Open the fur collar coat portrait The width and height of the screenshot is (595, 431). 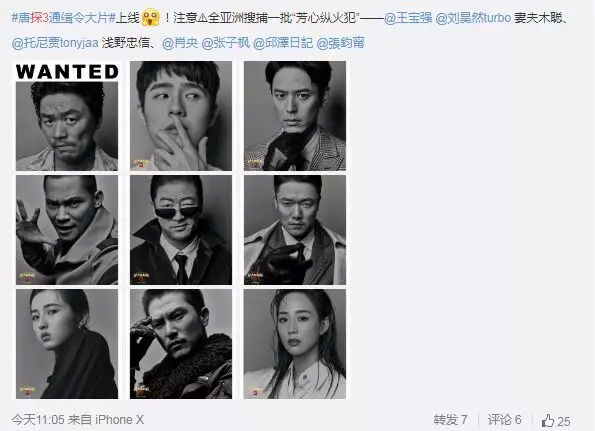[x=181, y=344]
